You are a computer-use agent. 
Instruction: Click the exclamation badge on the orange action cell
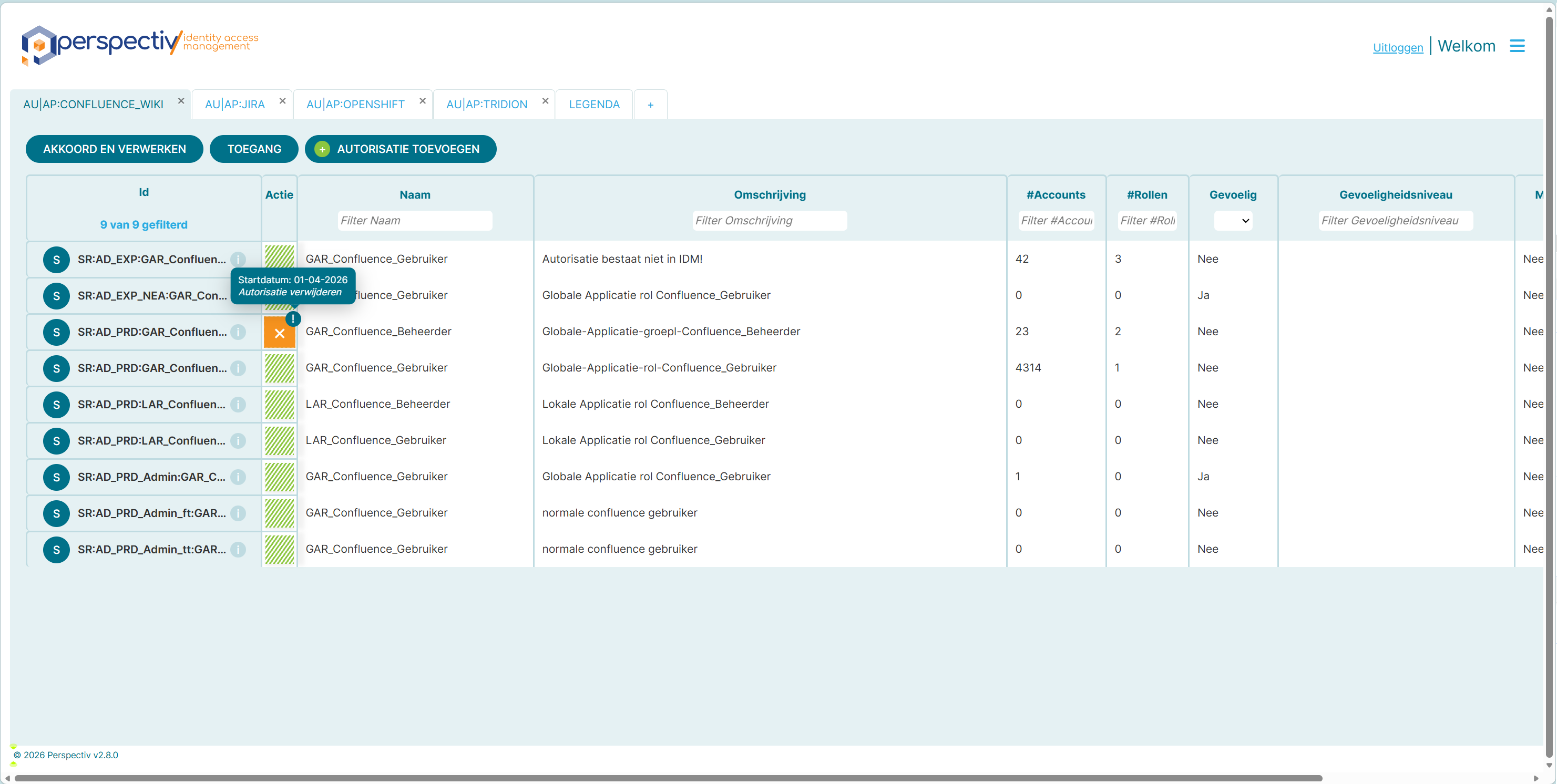click(x=293, y=318)
